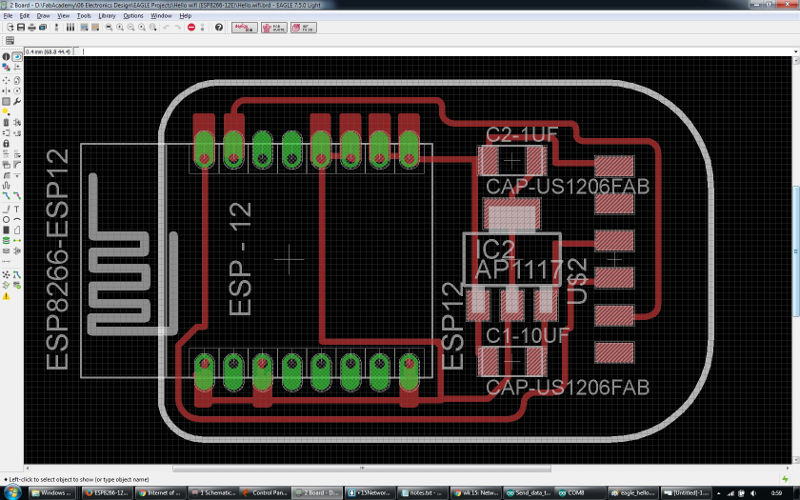800x500 pixels.
Task: Open the layer settings icon below toolbar
Action: tap(10, 40)
